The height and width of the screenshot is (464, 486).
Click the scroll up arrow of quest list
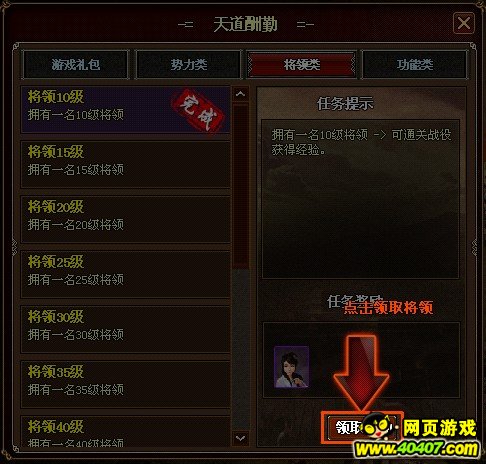click(240, 94)
